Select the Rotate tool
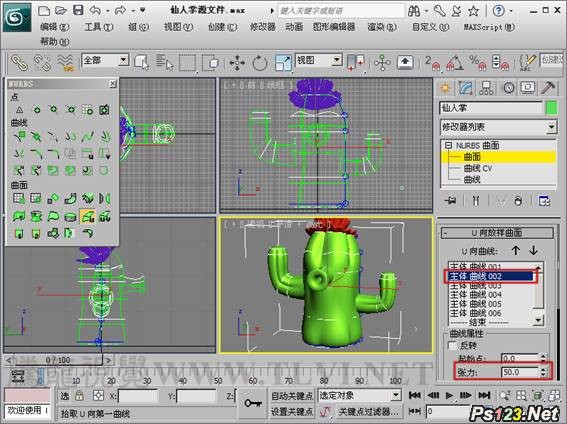The width and height of the screenshot is (567, 424). coord(260,63)
